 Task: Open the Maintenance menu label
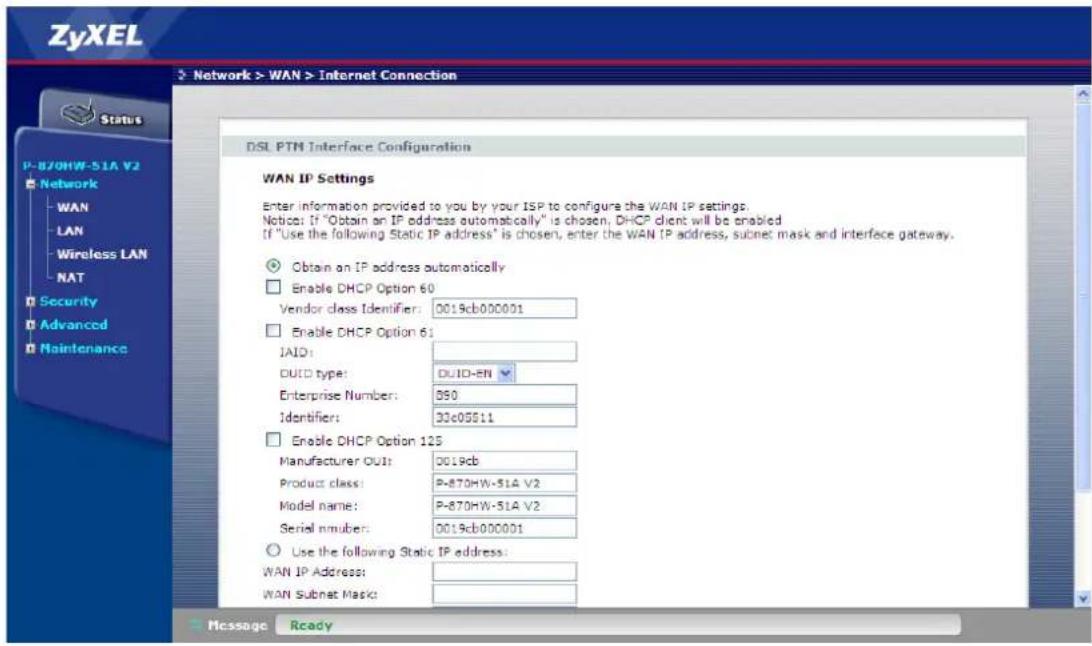click(x=84, y=348)
